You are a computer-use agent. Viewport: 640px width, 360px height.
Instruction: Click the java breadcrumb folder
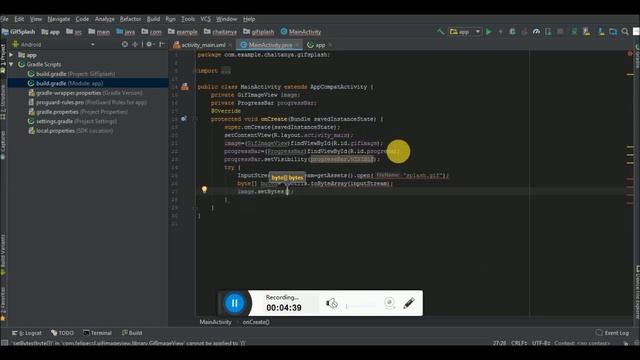(x=126, y=31)
